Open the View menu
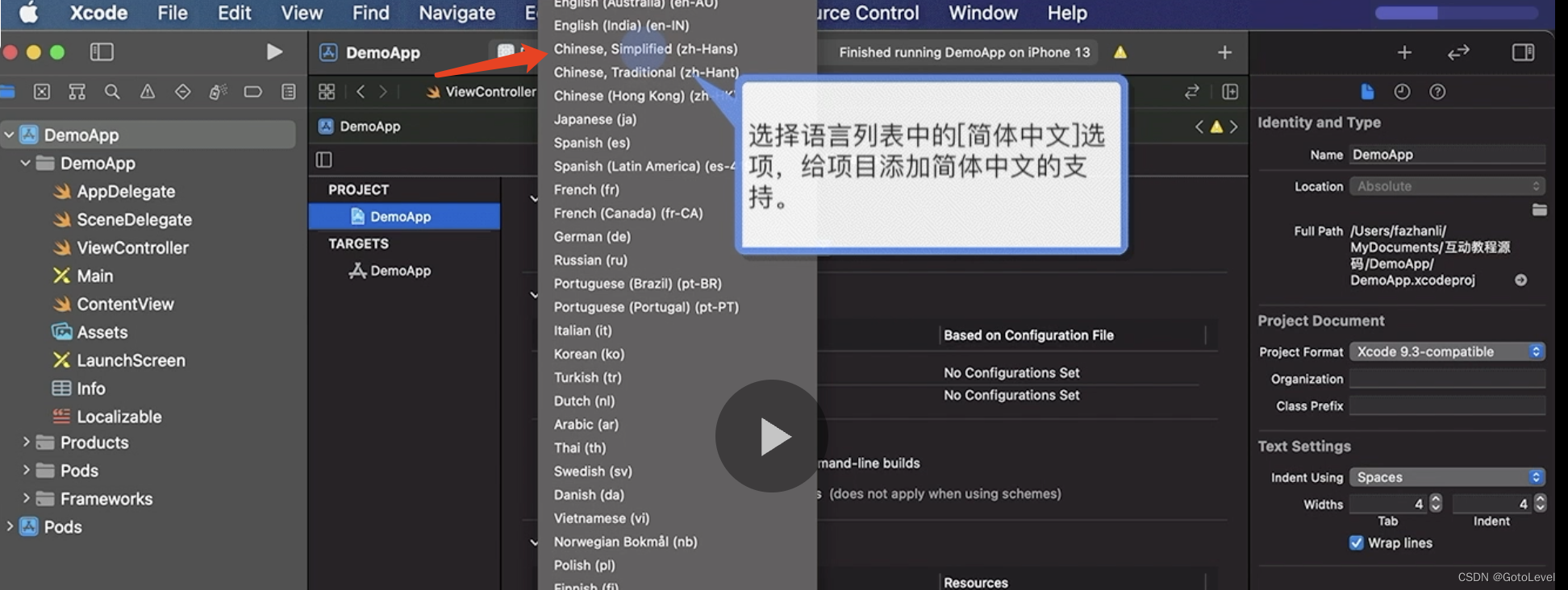 302,13
